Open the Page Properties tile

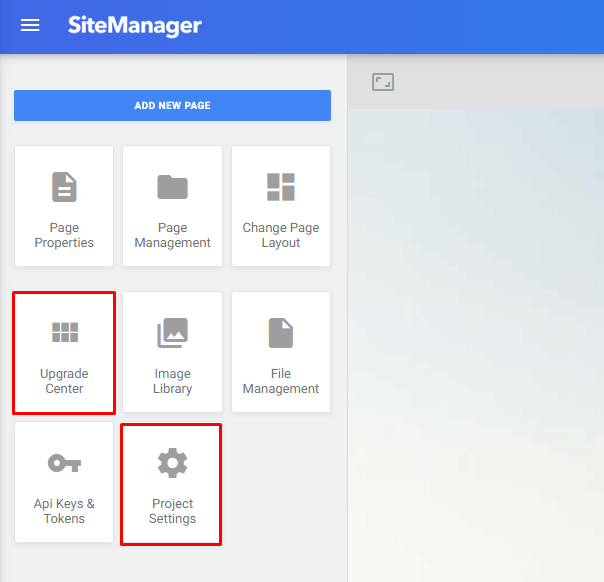(x=64, y=206)
